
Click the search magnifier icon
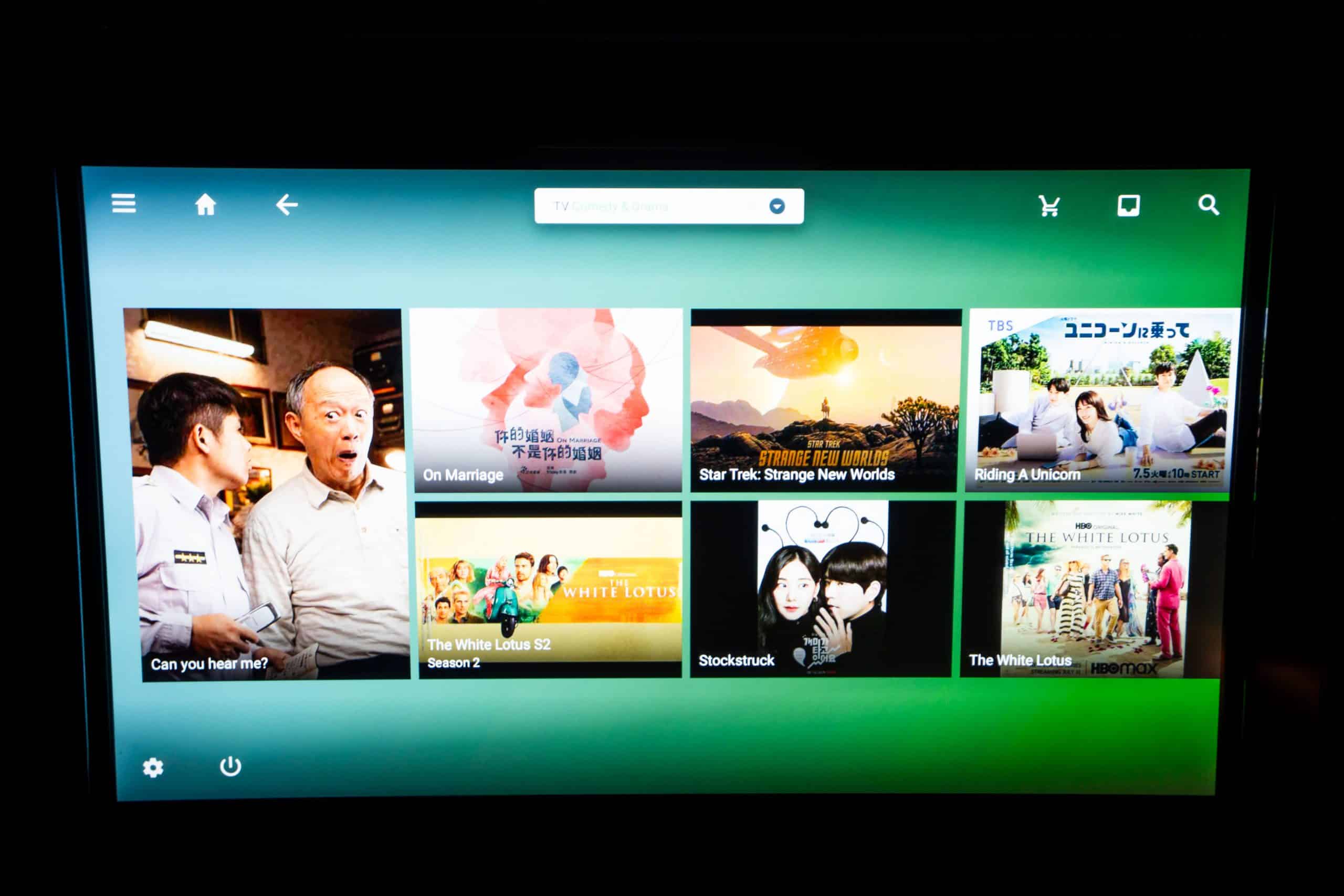[1208, 205]
